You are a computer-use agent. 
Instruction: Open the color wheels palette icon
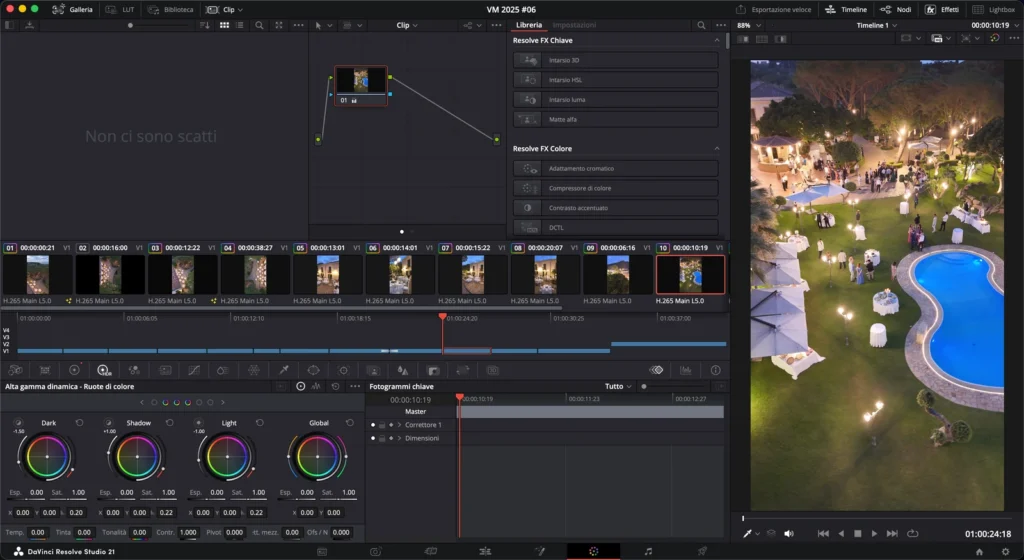coord(74,370)
